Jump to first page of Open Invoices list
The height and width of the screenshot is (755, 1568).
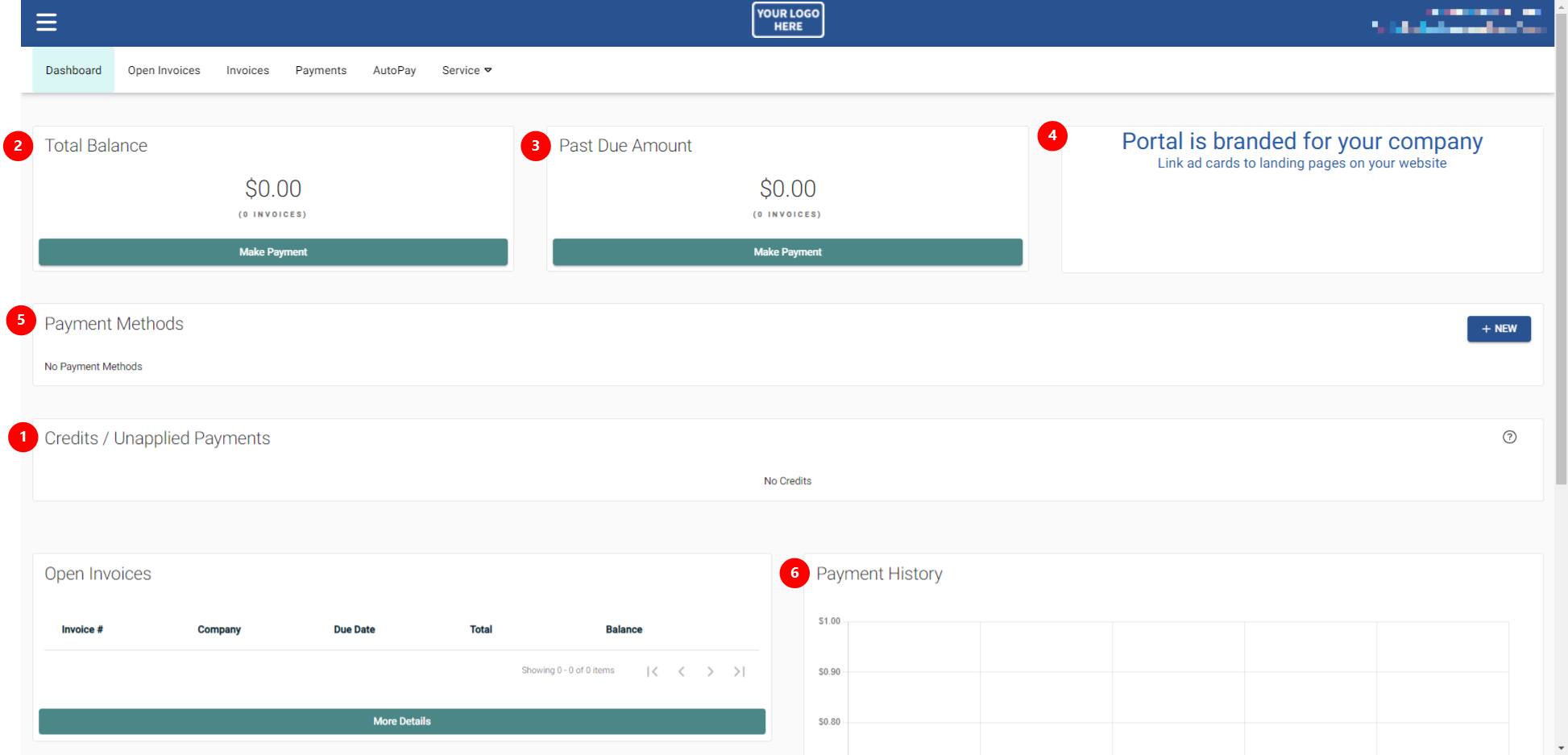coord(653,670)
